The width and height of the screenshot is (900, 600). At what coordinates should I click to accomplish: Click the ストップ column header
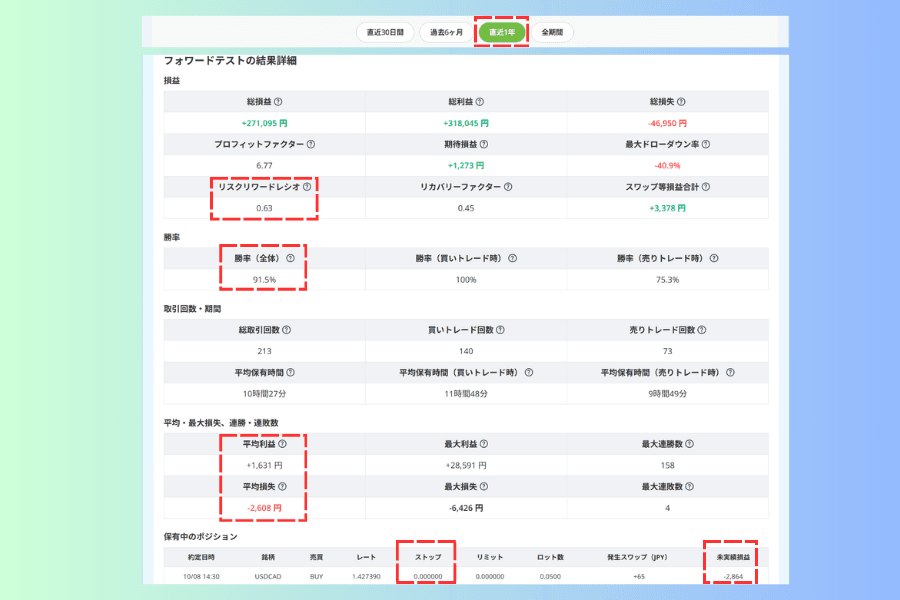(428, 557)
